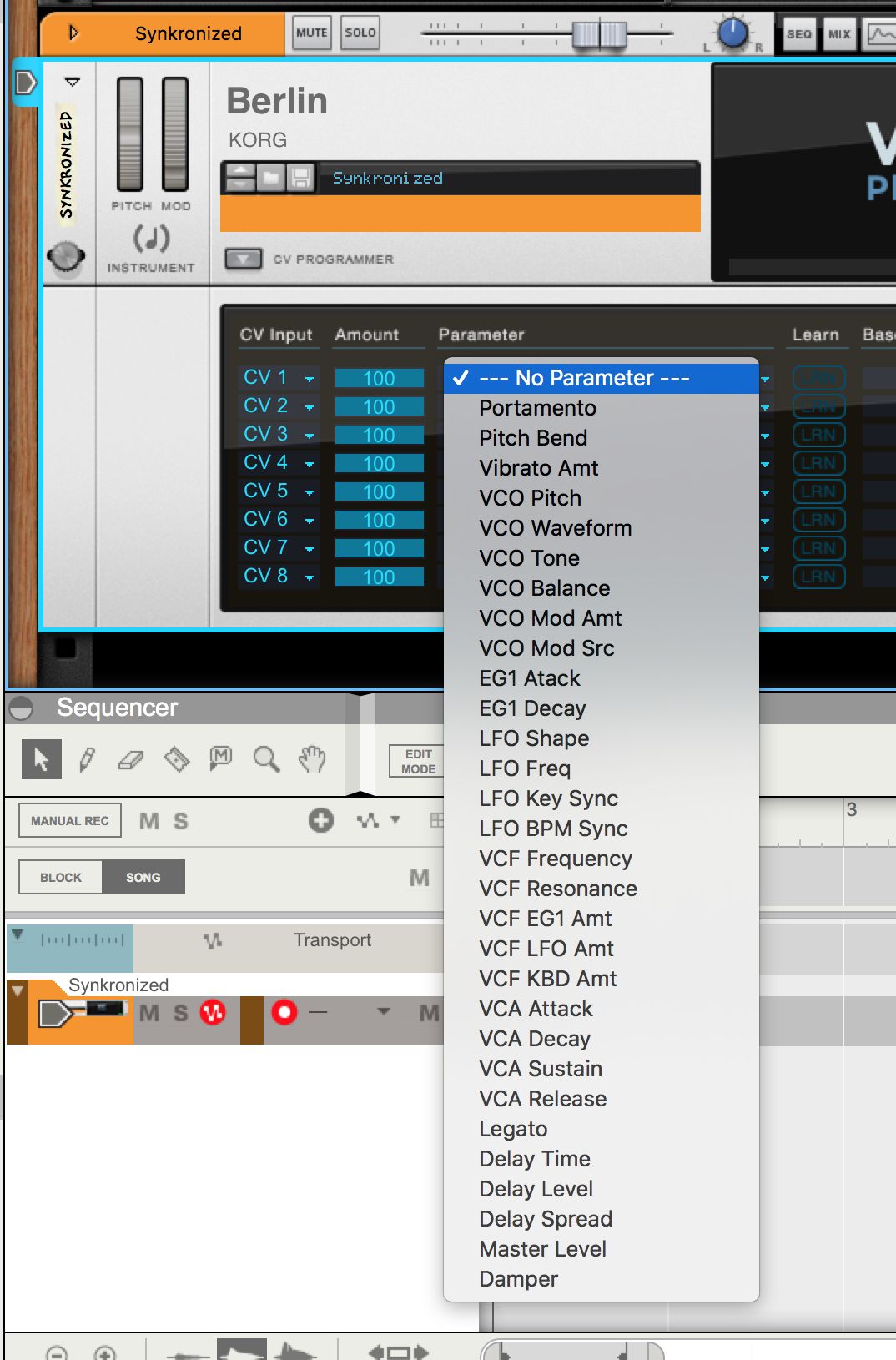Expand the CV PROGRAMMER fold arrow
Image resolution: width=896 pixels, height=1360 pixels.
click(x=243, y=259)
